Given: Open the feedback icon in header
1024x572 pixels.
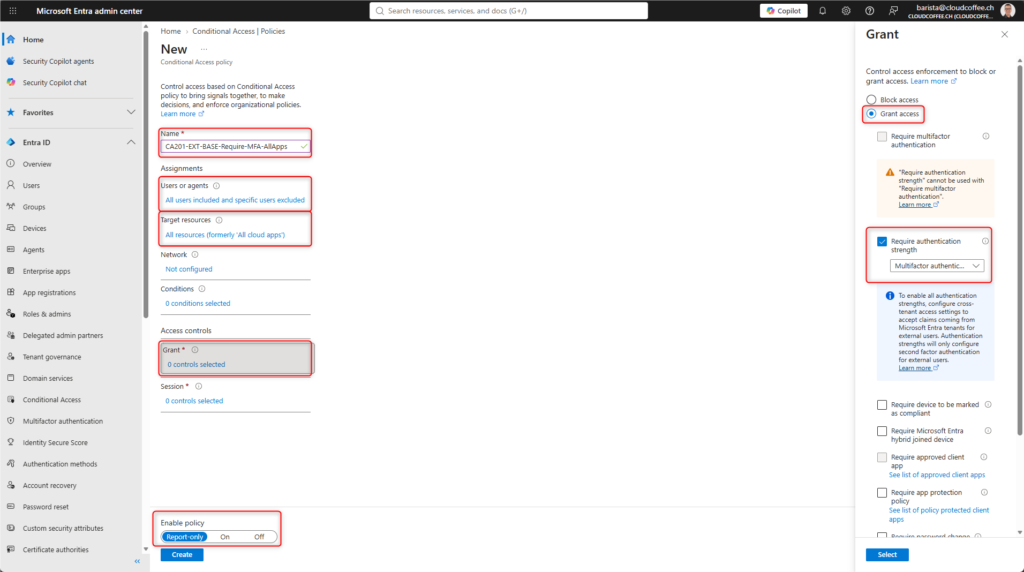Looking at the screenshot, I should (x=893, y=11).
